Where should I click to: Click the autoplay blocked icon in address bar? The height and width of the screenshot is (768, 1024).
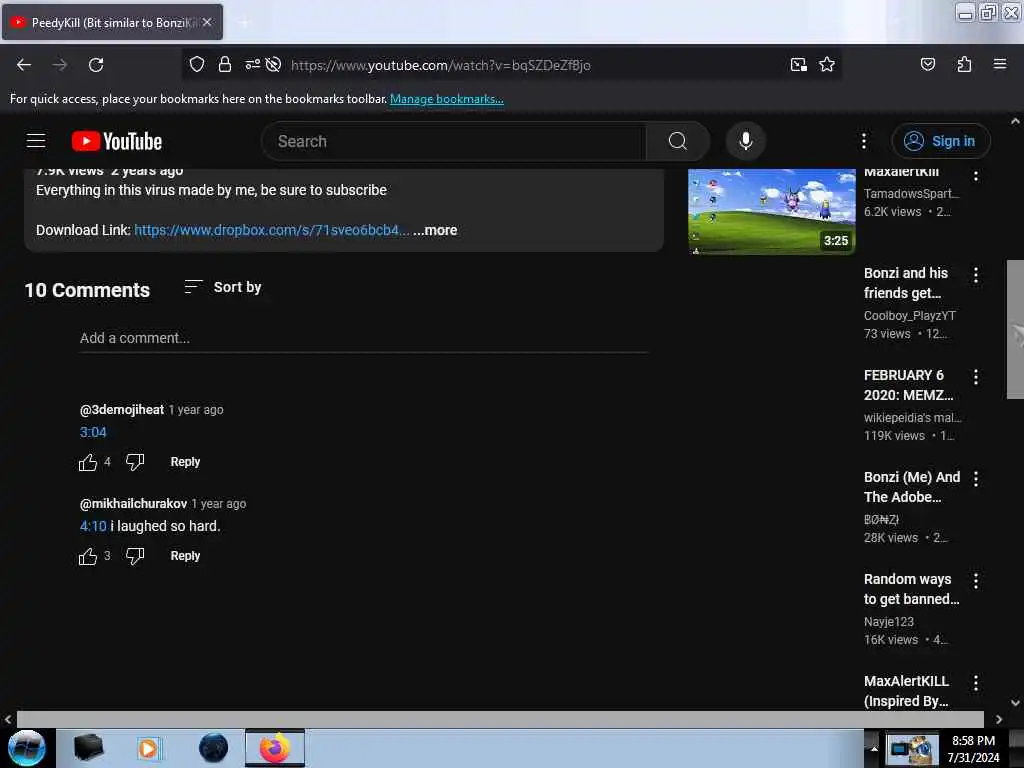coord(274,64)
